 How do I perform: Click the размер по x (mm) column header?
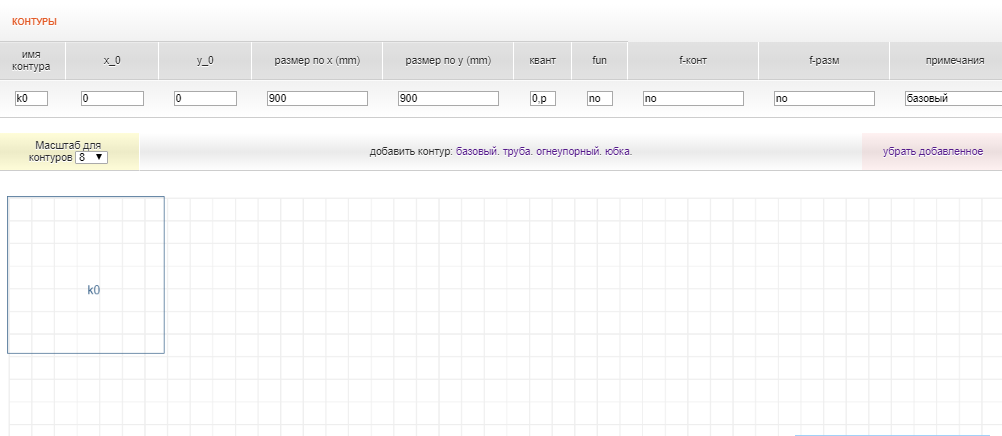tap(317, 61)
